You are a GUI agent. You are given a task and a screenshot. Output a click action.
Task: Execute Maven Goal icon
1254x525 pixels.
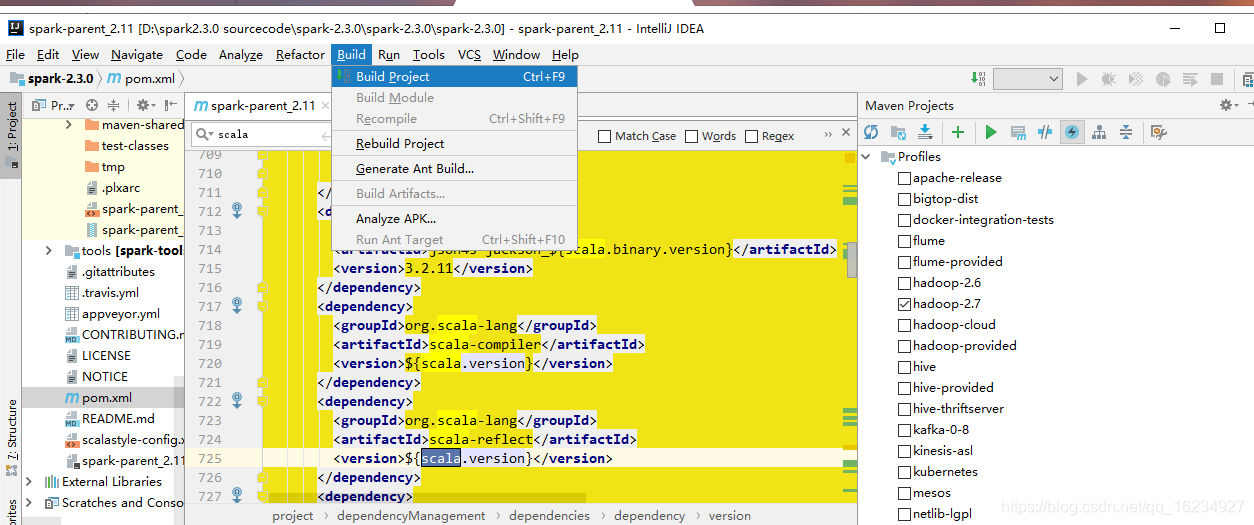pos(1018,132)
